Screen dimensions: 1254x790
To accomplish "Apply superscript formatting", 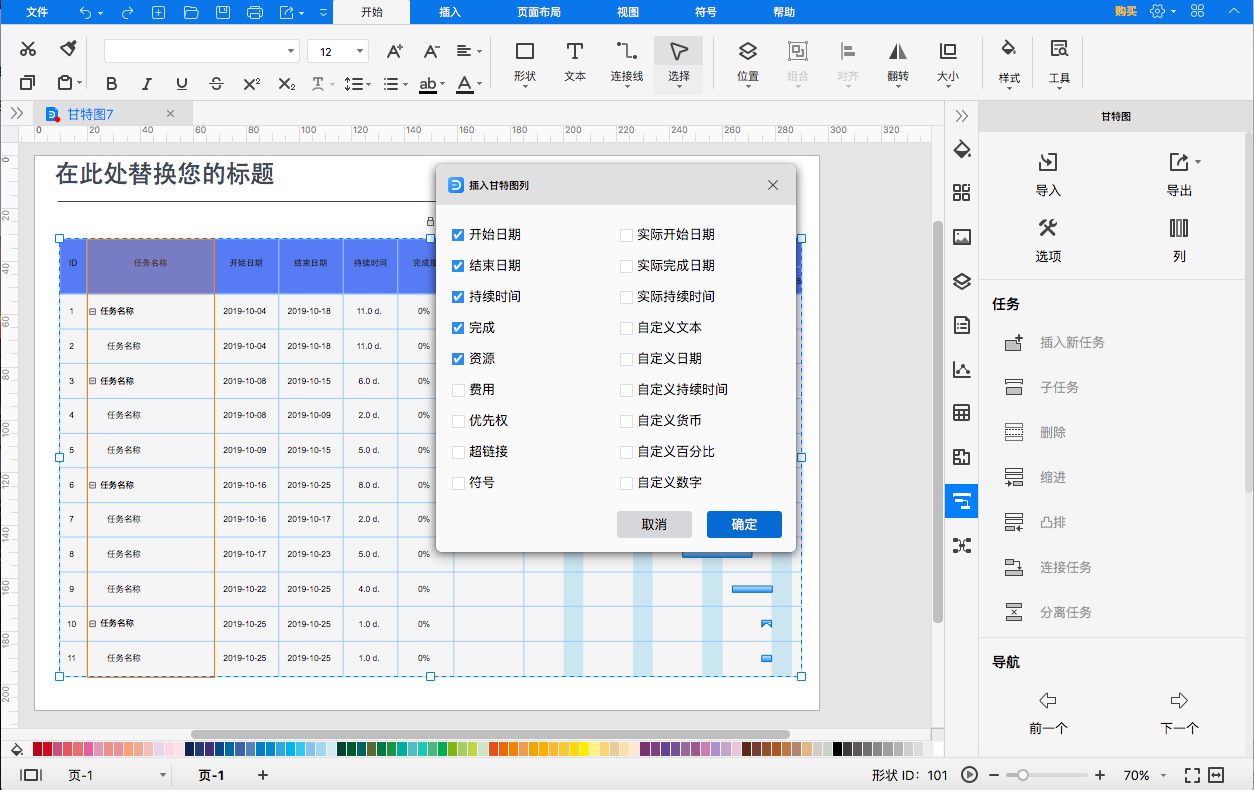I will 252,84.
